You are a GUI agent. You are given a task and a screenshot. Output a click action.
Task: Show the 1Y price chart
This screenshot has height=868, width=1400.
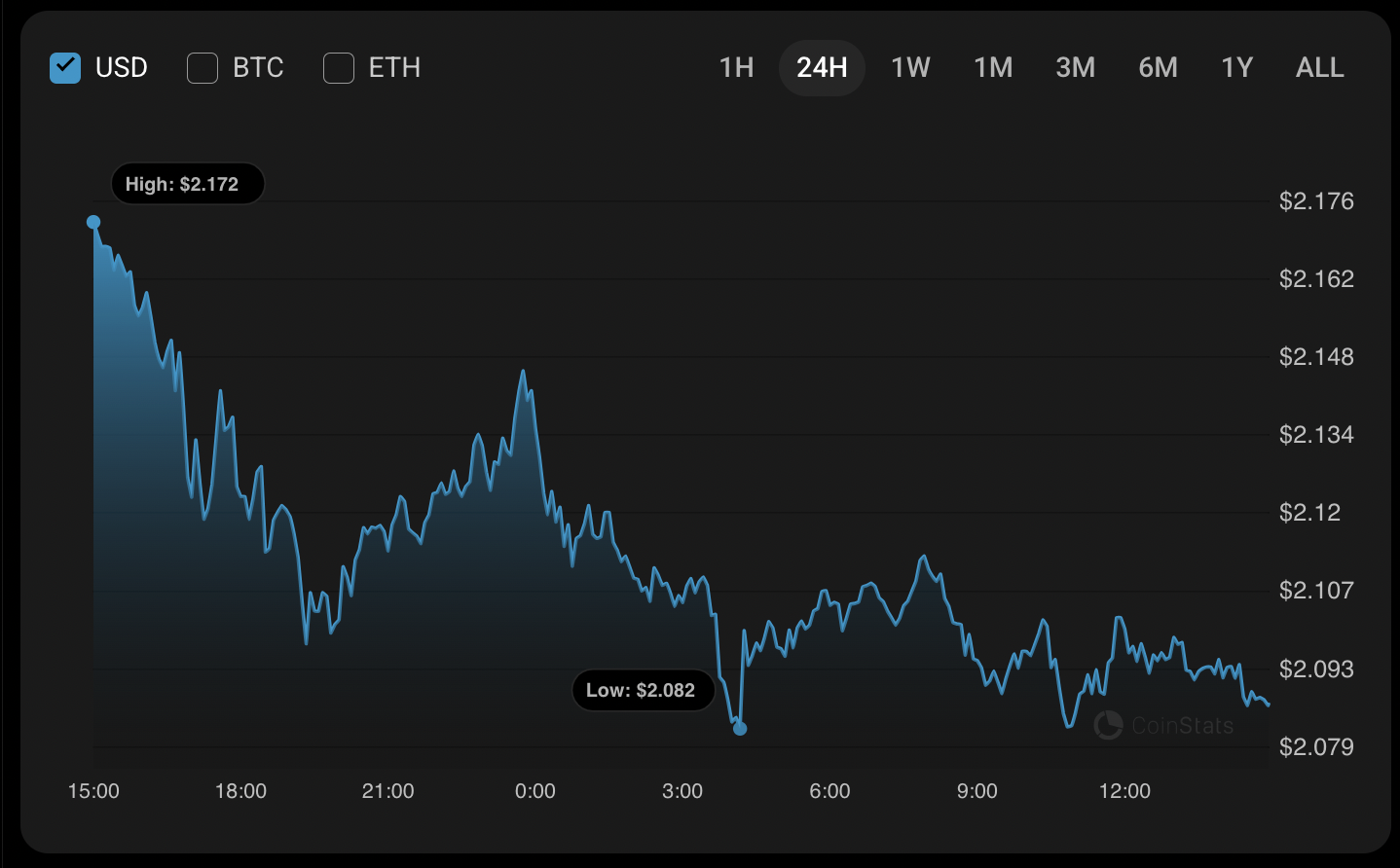(x=1236, y=68)
